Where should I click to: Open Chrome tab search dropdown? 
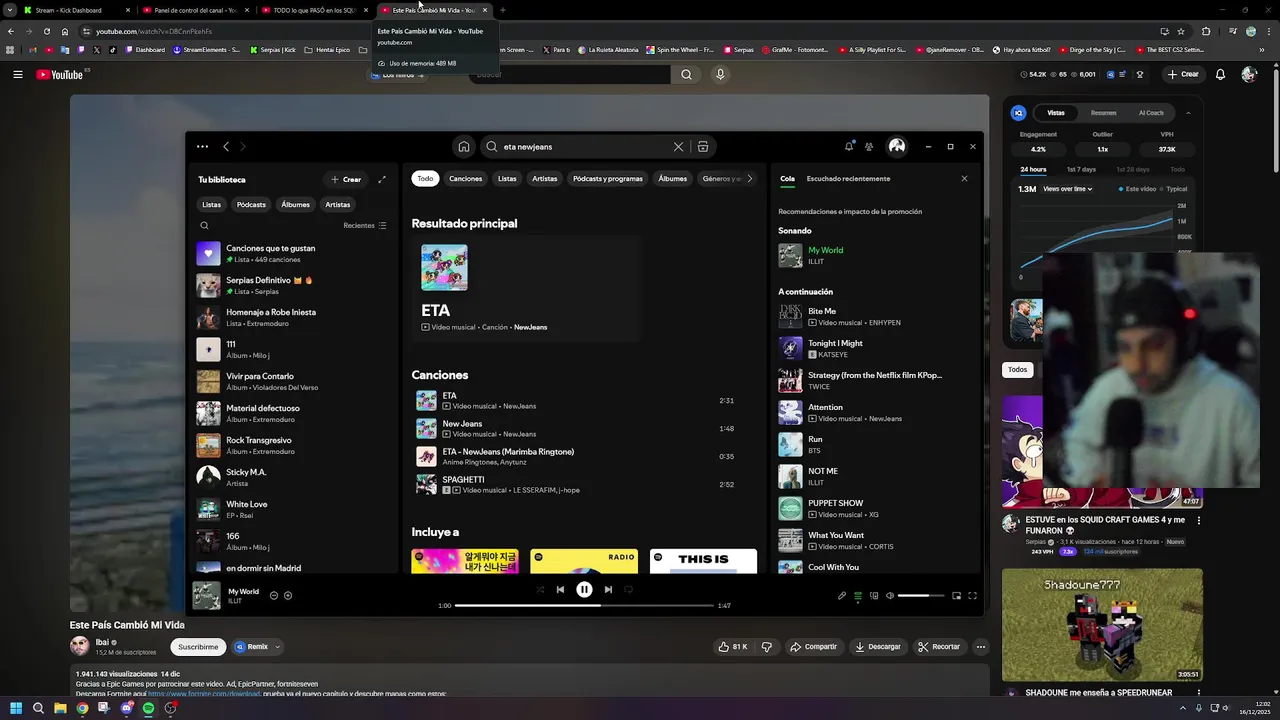pyautogui.click(x=11, y=10)
